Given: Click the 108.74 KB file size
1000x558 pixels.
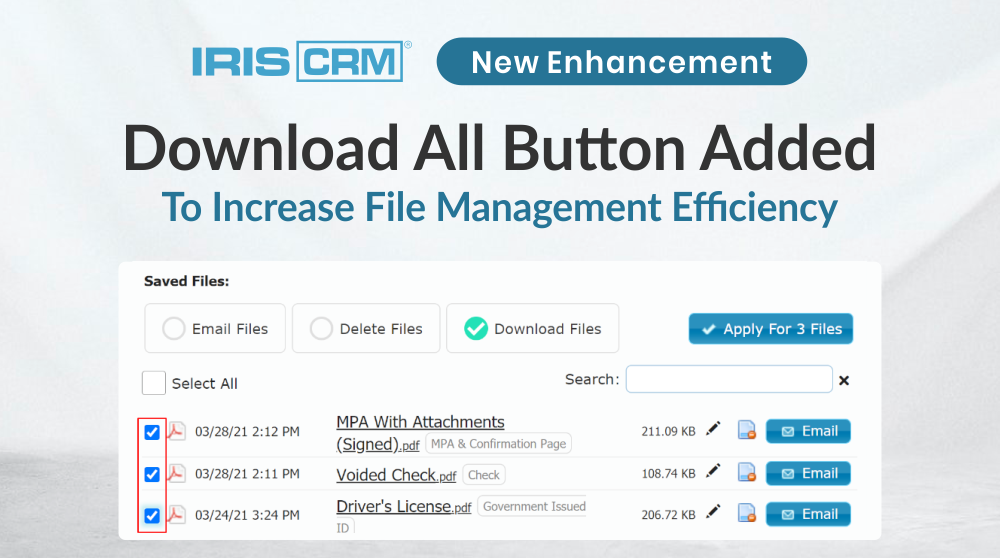Looking at the screenshot, I should [x=668, y=474].
